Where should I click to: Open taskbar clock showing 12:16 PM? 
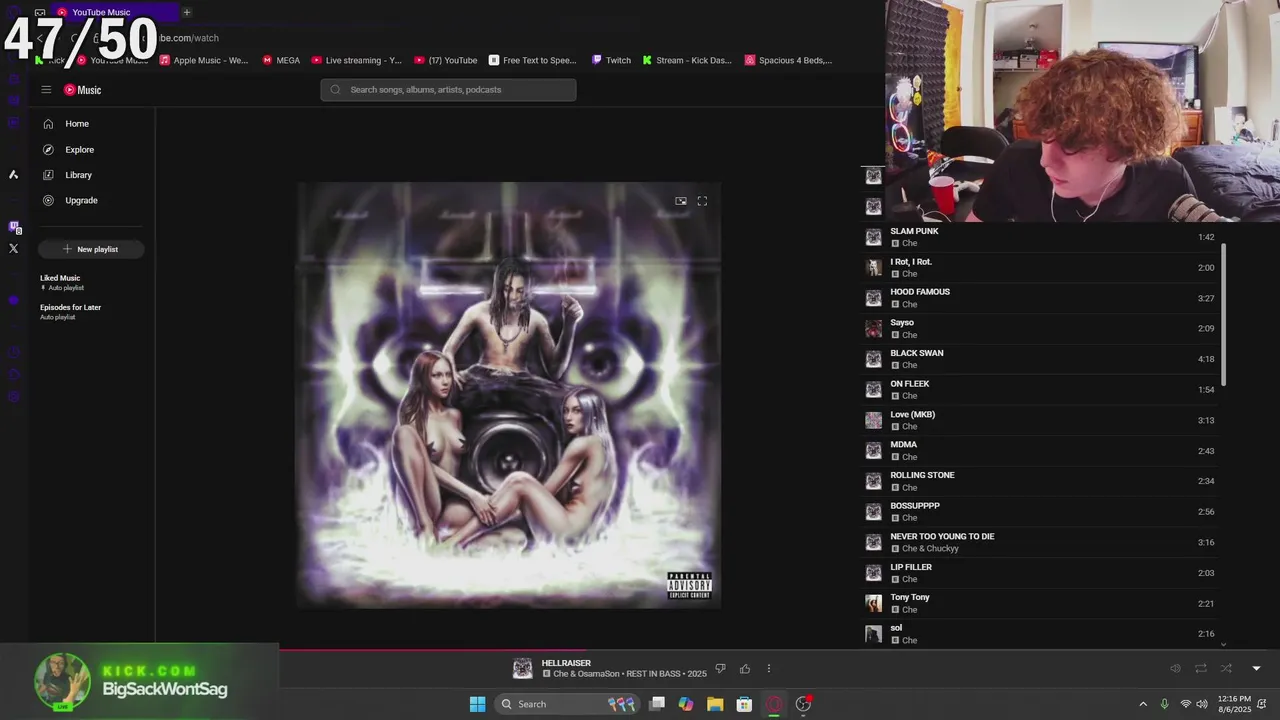coord(1235,704)
